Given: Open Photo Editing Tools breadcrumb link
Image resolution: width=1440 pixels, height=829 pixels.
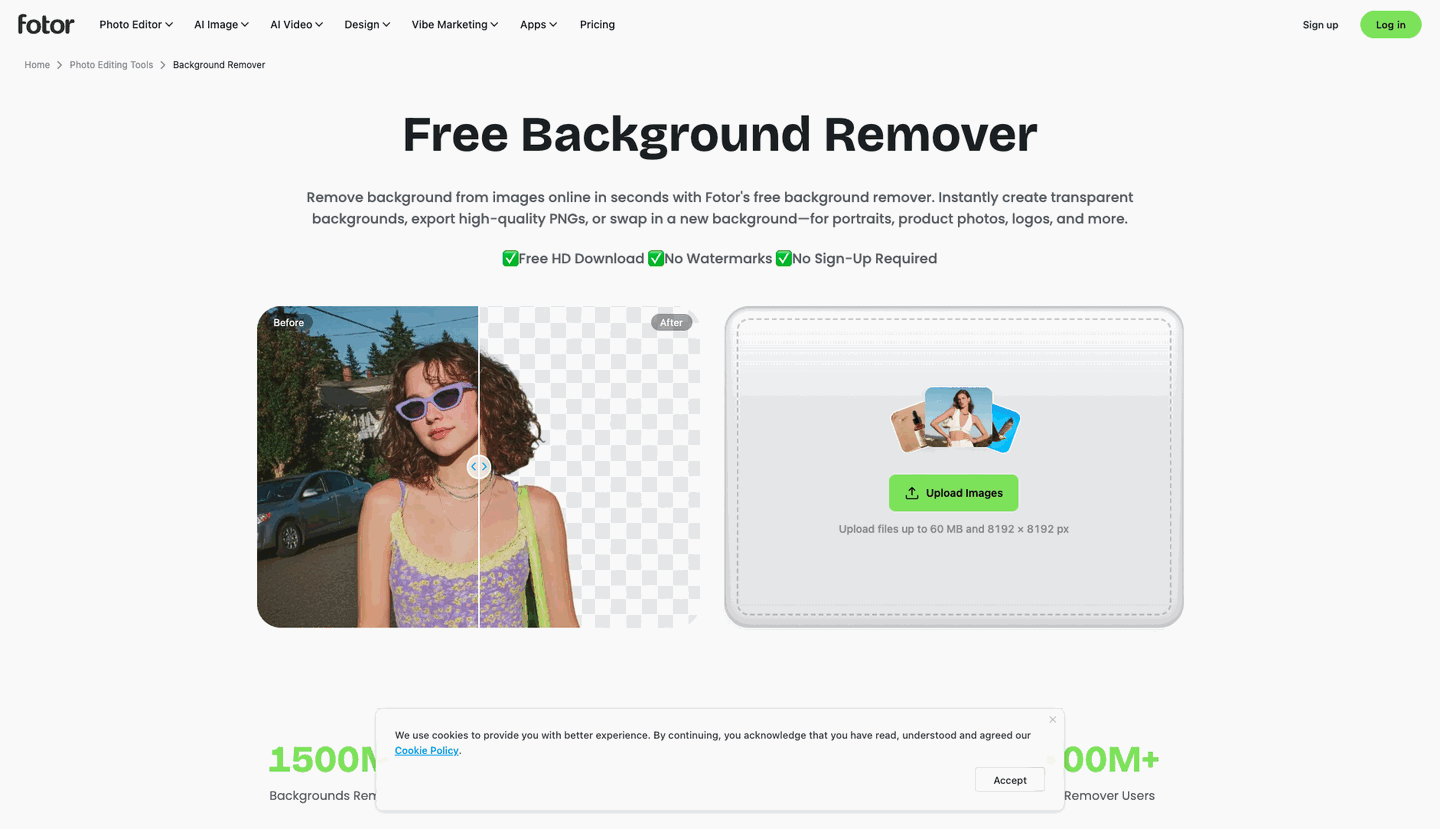Looking at the screenshot, I should click(111, 65).
